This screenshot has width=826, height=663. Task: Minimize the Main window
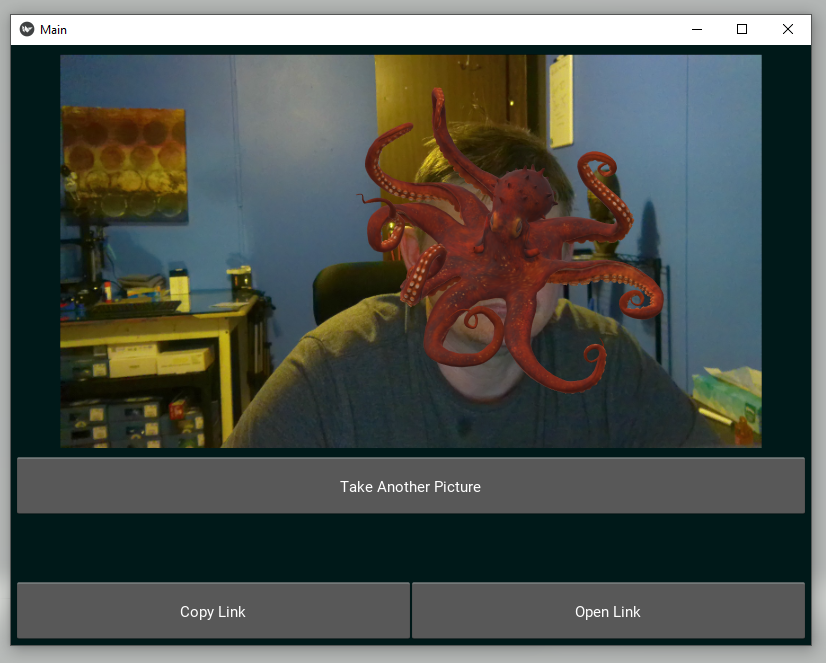click(696, 29)
